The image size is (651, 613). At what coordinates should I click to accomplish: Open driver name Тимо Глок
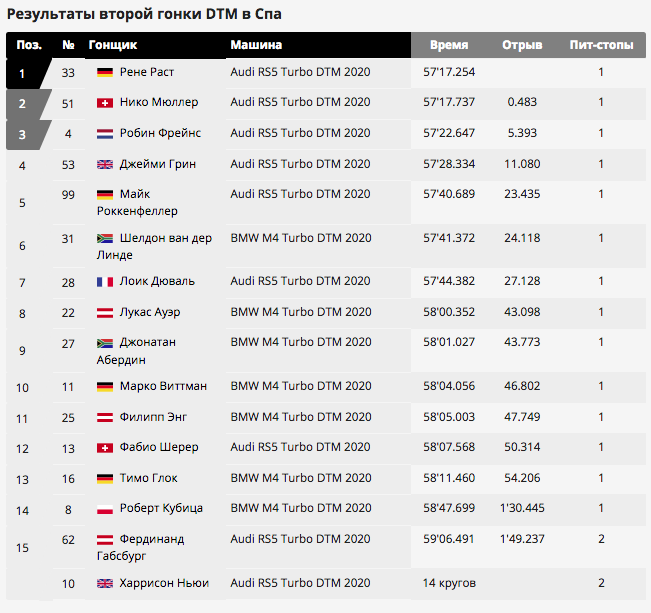tap(149, 478)
